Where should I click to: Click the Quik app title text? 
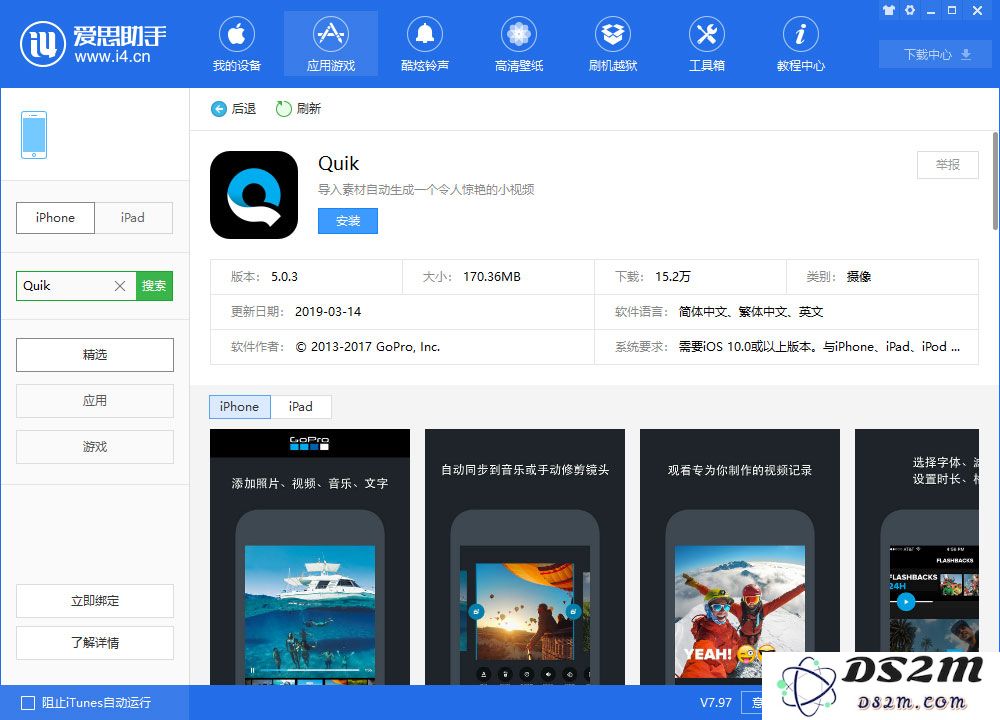(x=339, y=164)
